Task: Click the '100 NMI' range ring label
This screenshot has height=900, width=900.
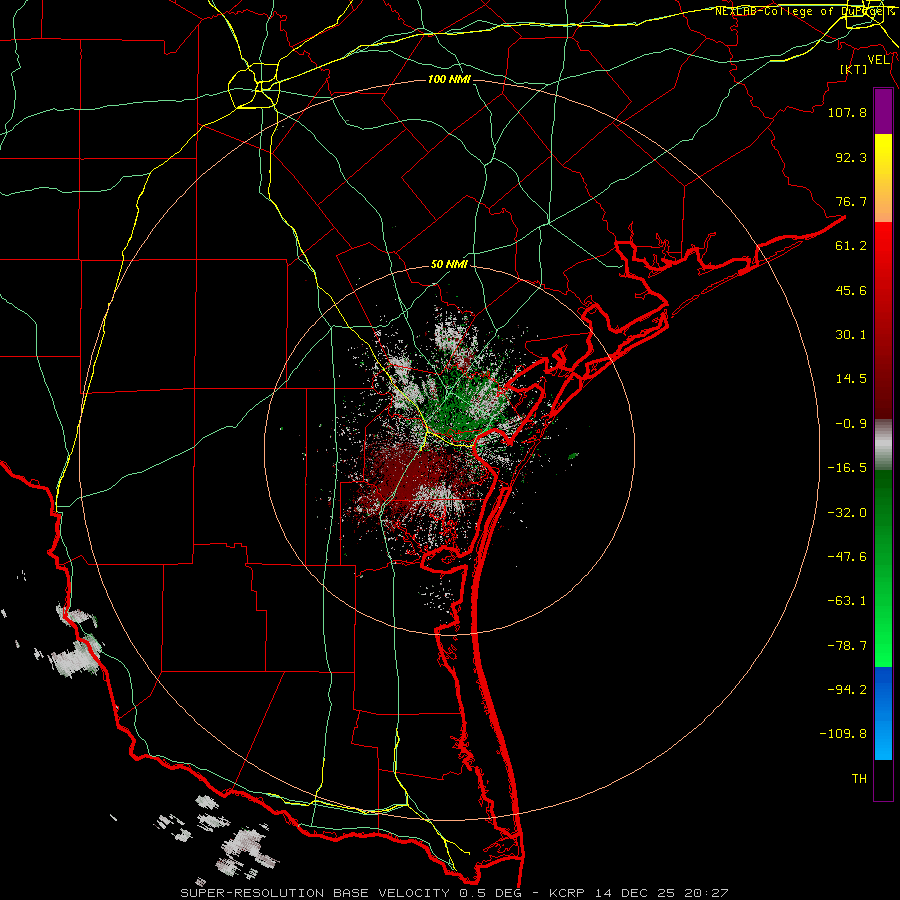Action: point(449,79)
